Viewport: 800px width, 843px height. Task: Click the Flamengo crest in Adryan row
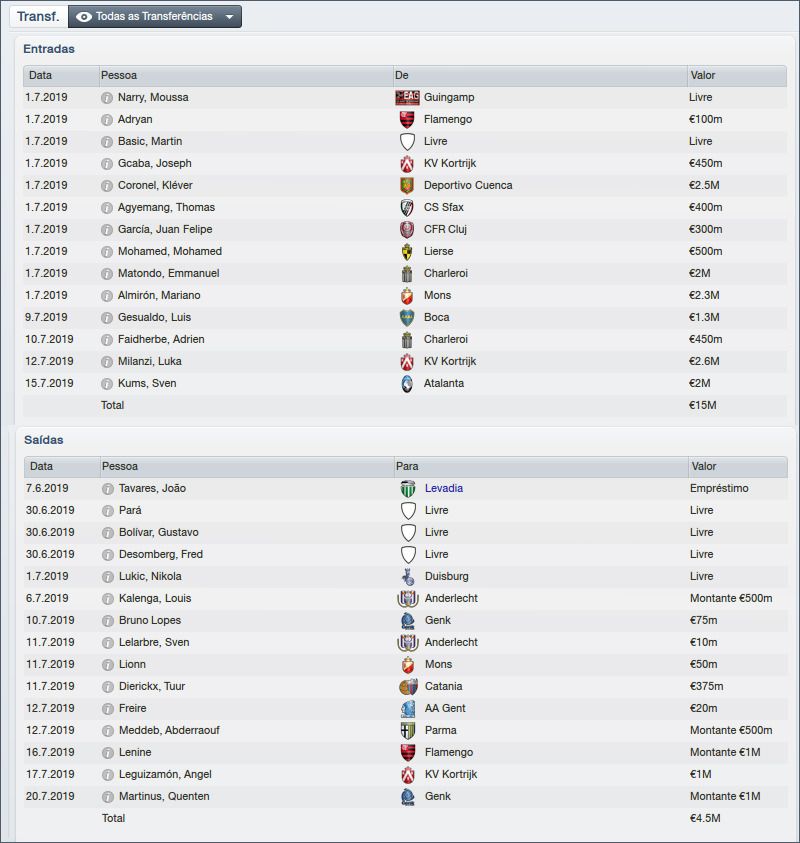(407, 120)
